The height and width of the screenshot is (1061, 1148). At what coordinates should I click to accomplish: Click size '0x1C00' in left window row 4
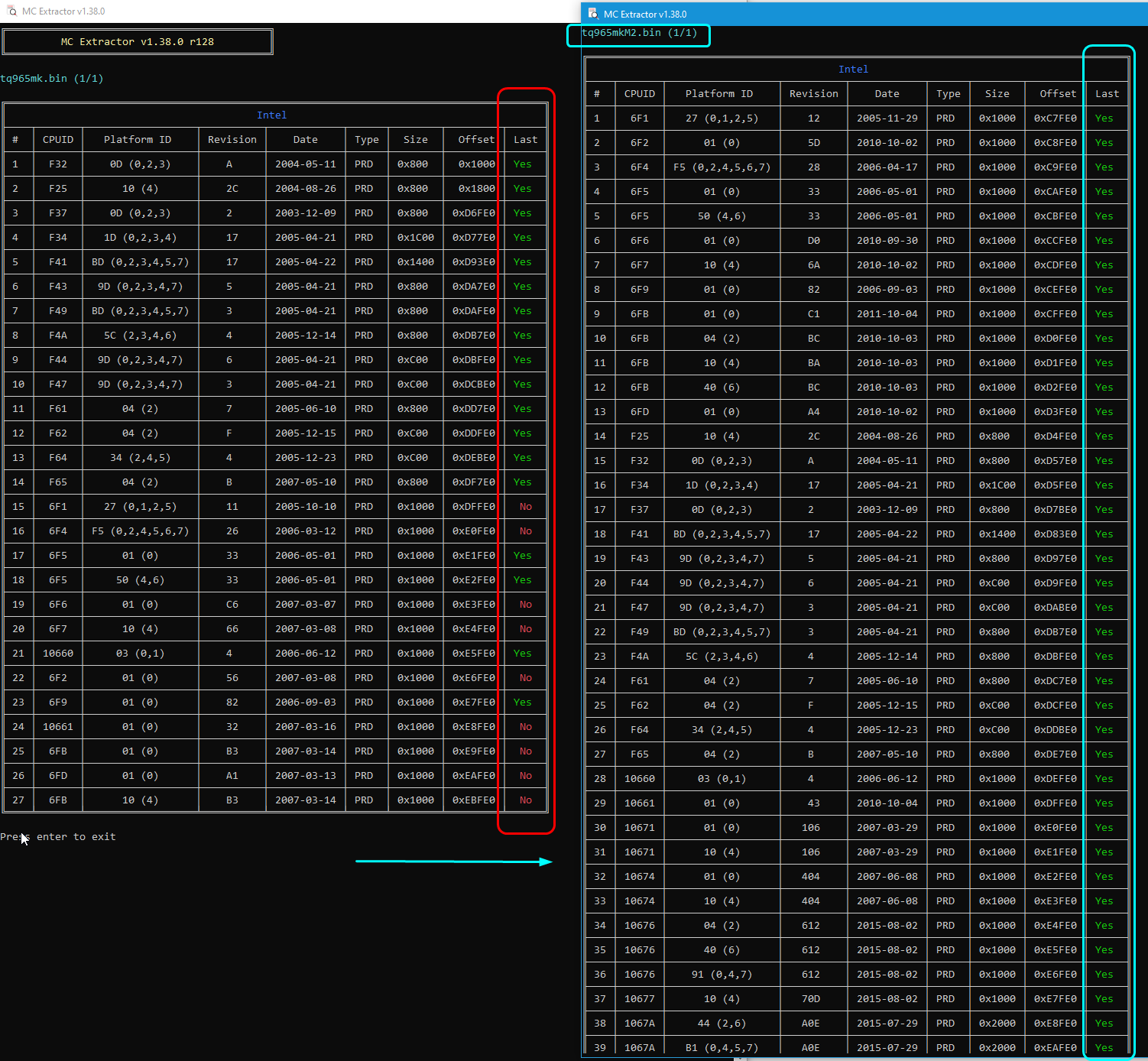point(416,238)
